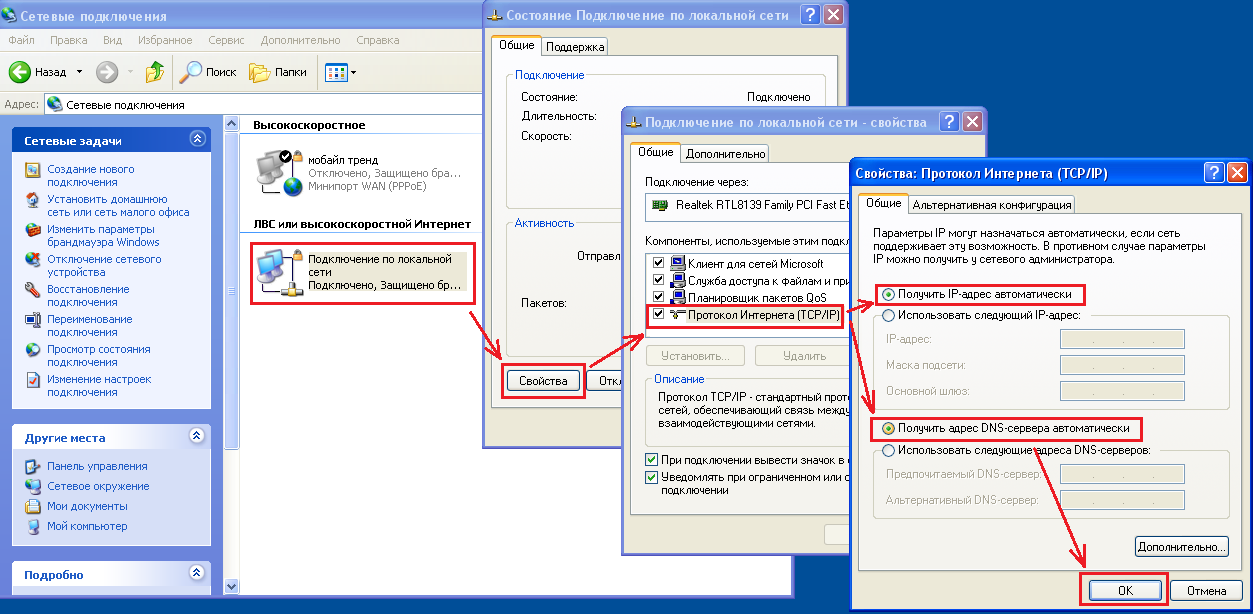Image resolution: width=1253 pixels, height=614 pixels.
Task: Open the Search magnifier toolbar icon
Action: tap(190, 72)
